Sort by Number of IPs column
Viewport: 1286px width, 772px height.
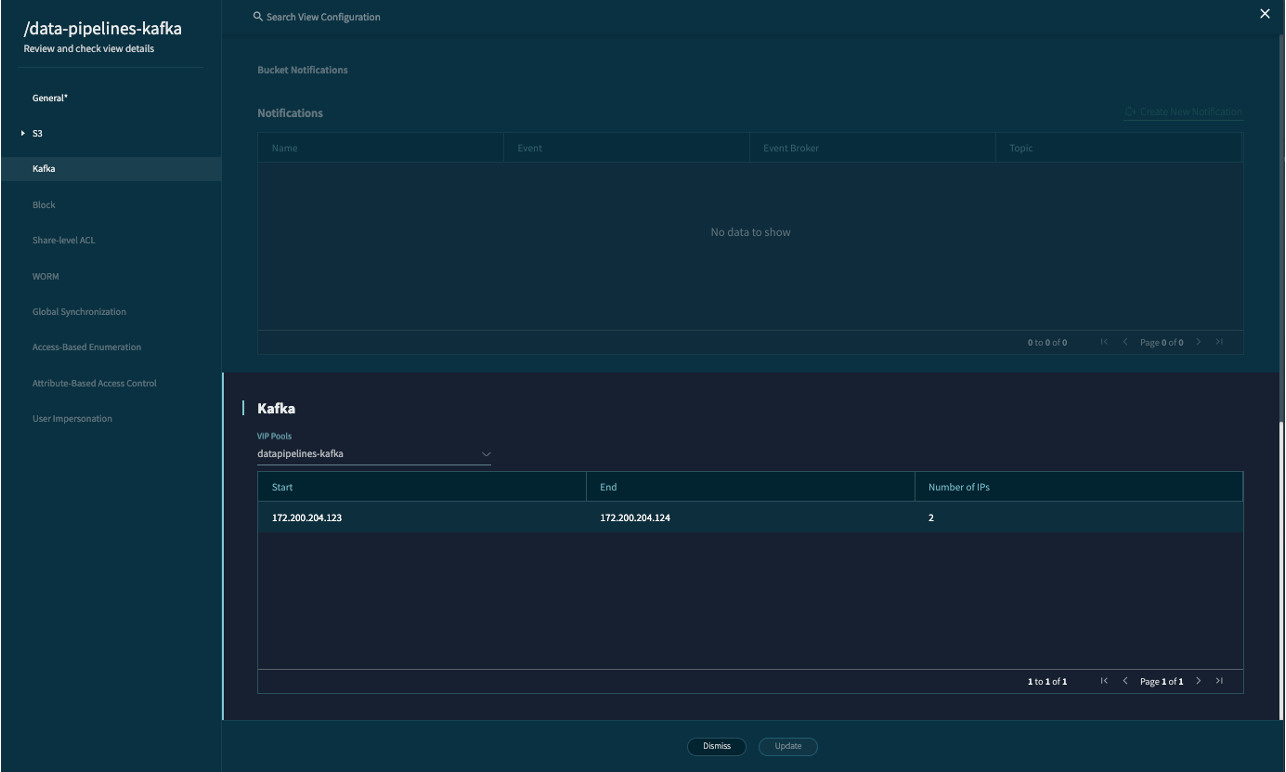pos(958,487)
